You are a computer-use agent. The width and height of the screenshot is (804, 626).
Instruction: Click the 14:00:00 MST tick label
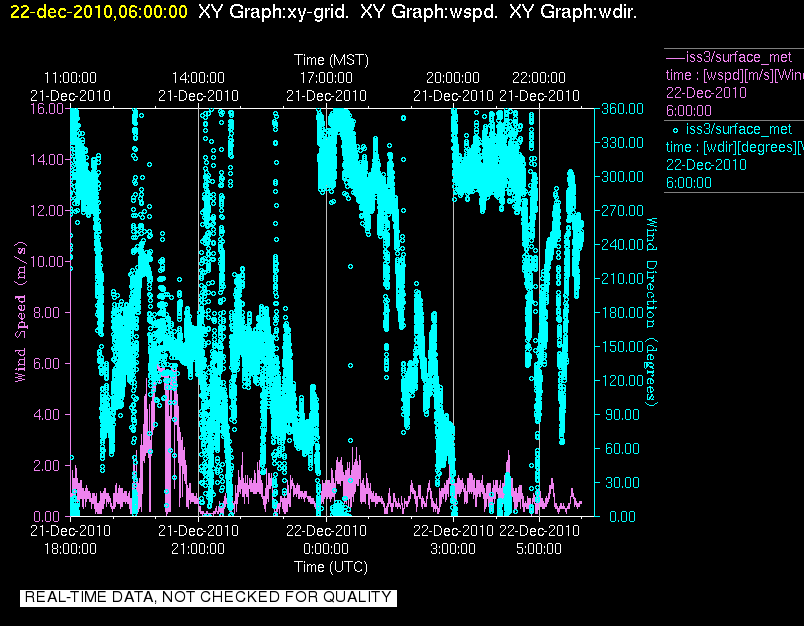click(x=198, y=78)
